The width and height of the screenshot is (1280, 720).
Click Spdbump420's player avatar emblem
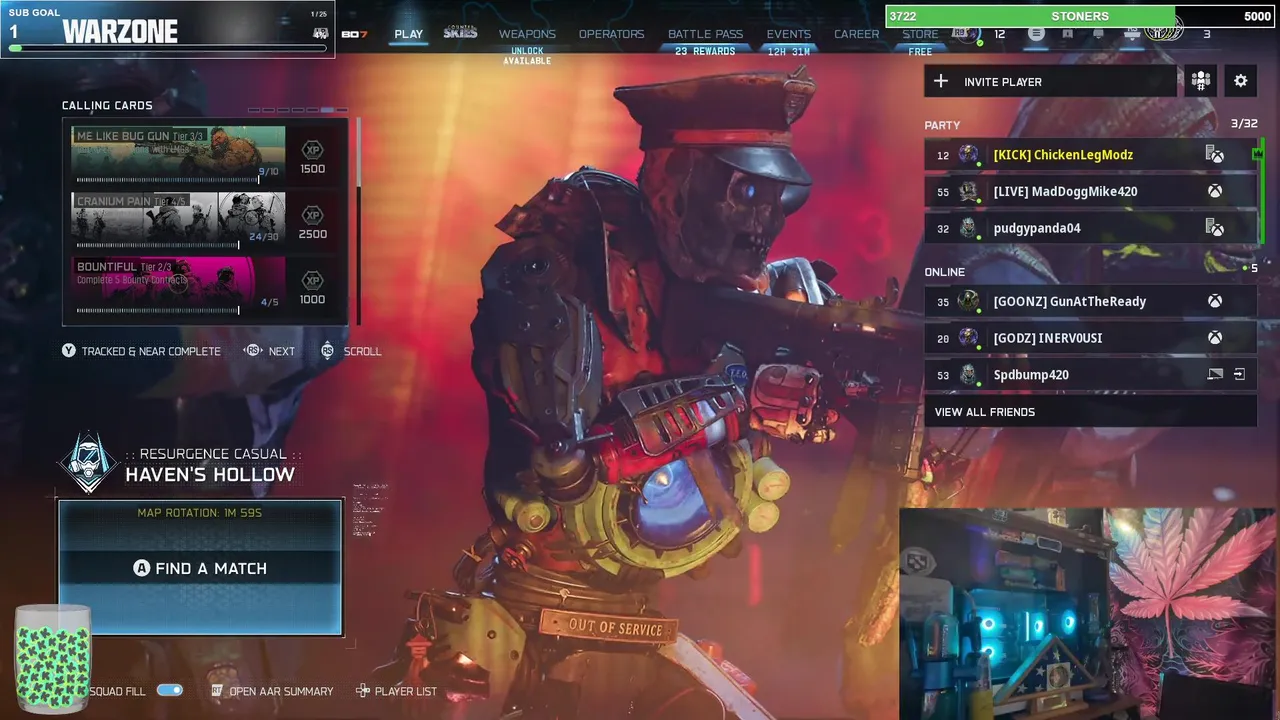tap(968, 374)
